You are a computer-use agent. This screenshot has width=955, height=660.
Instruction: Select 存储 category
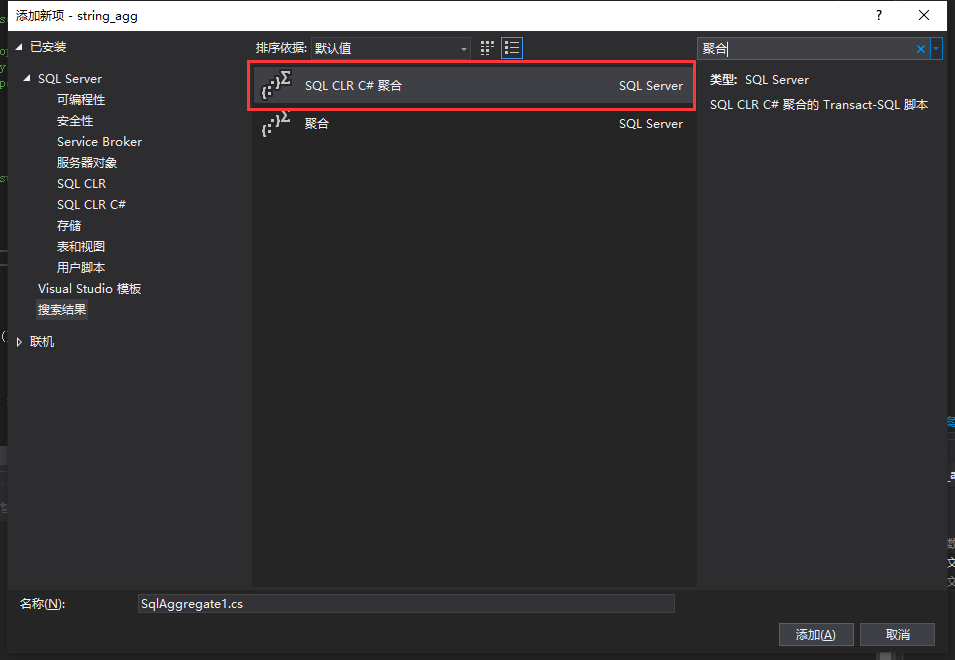point(69,225)
